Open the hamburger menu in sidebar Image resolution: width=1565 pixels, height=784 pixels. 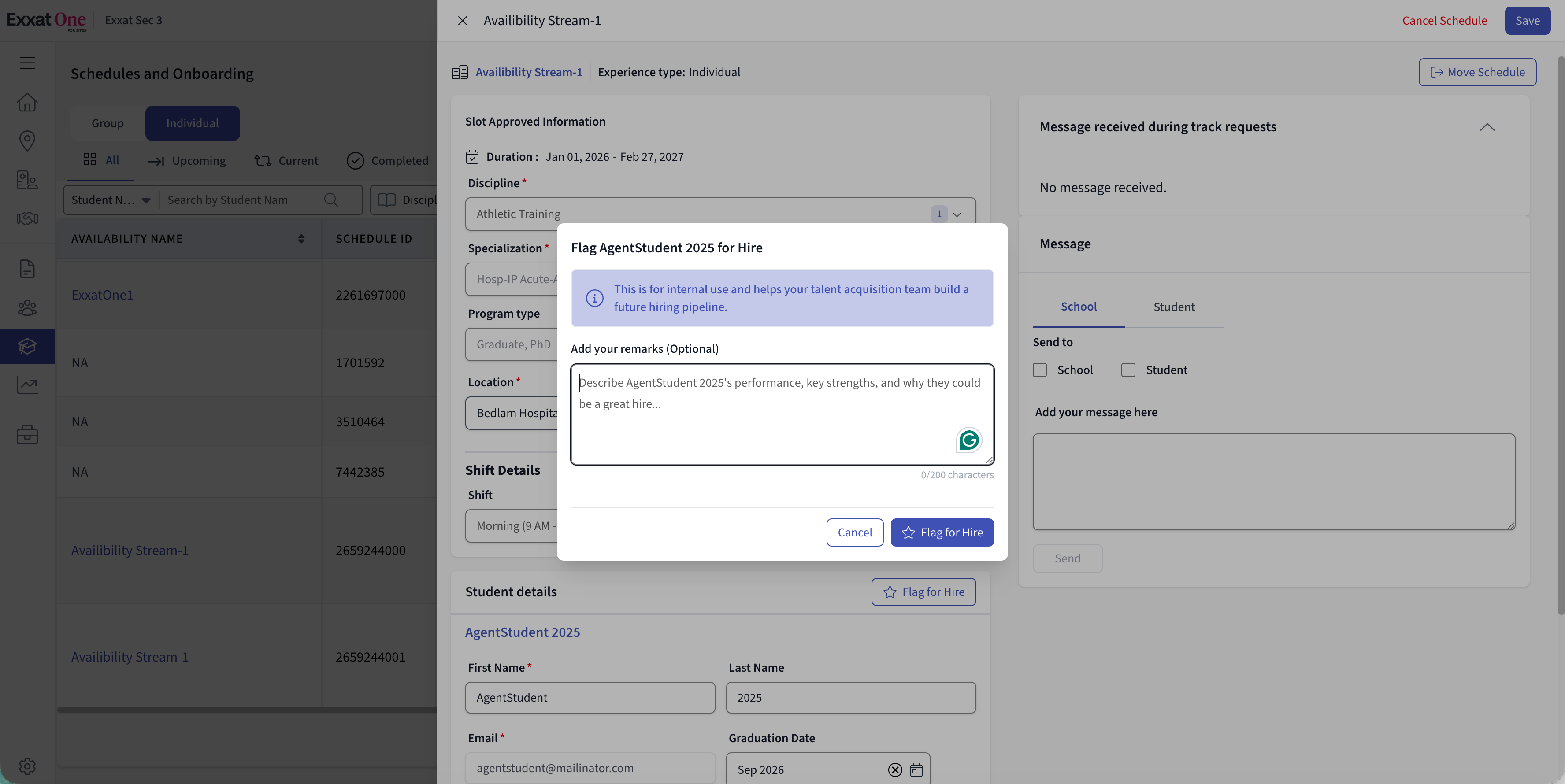[x=27, y=63]
